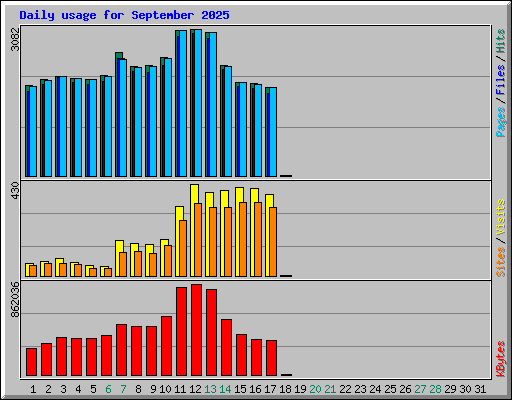Click the cyan Pages bar for day 15
The height and width of the screenshot is (400, 512).
[243, 129]
